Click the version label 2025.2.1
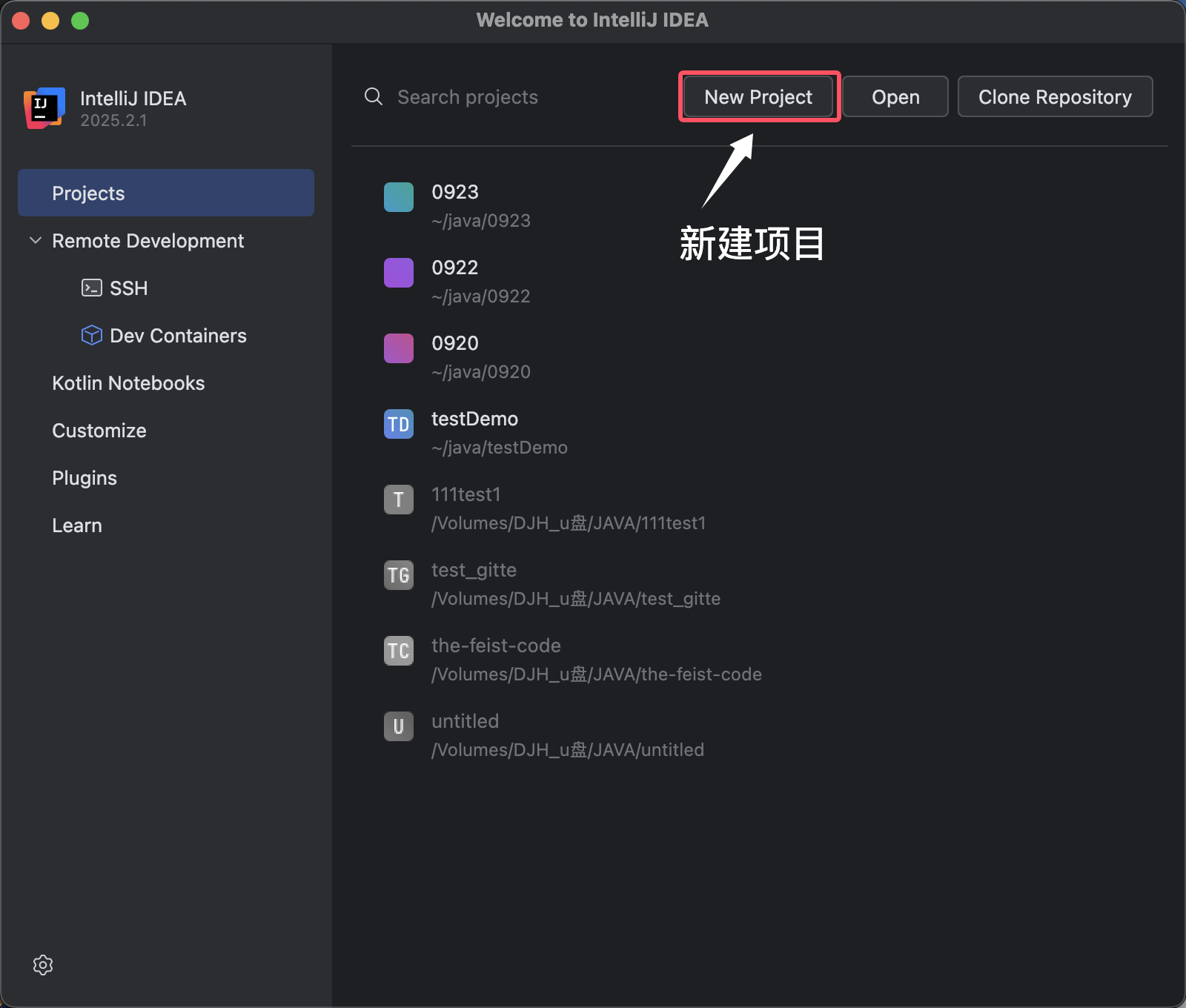Image resolution: width=1186 pixels, height=1008 pixels. pyautogui.click(x=113, y=120)
